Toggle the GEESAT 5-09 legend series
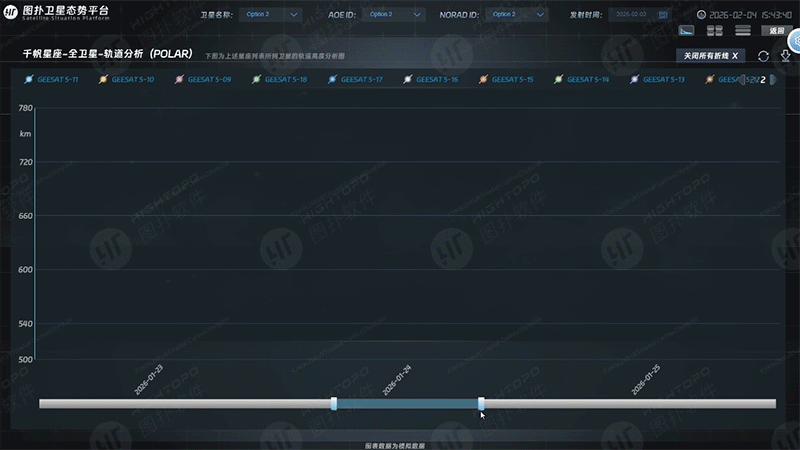 (x=203, y=79)
